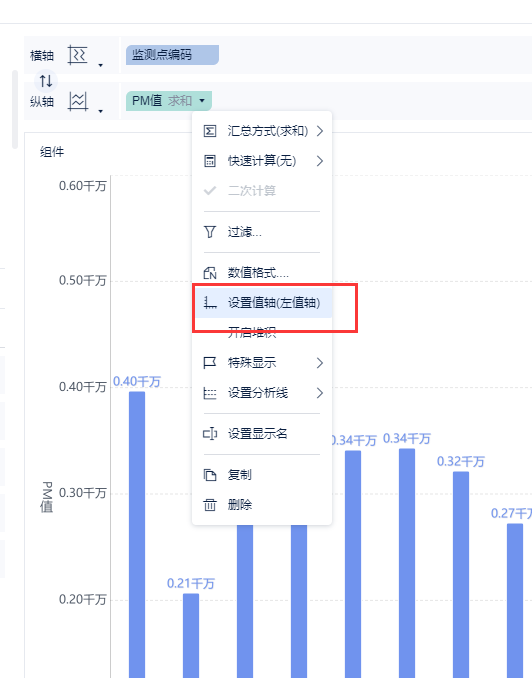Click the vertical PM值 axis title
532x678 pixels.
(47, 497)
